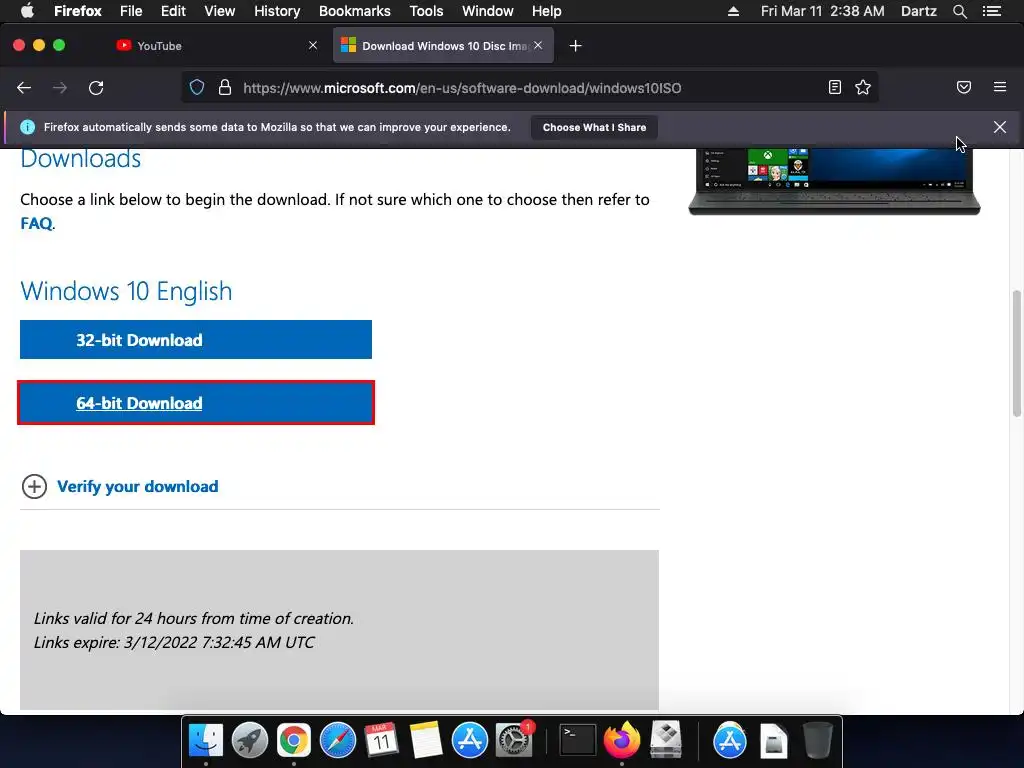
Task: Open the History menu
Action: pos(277,11)
